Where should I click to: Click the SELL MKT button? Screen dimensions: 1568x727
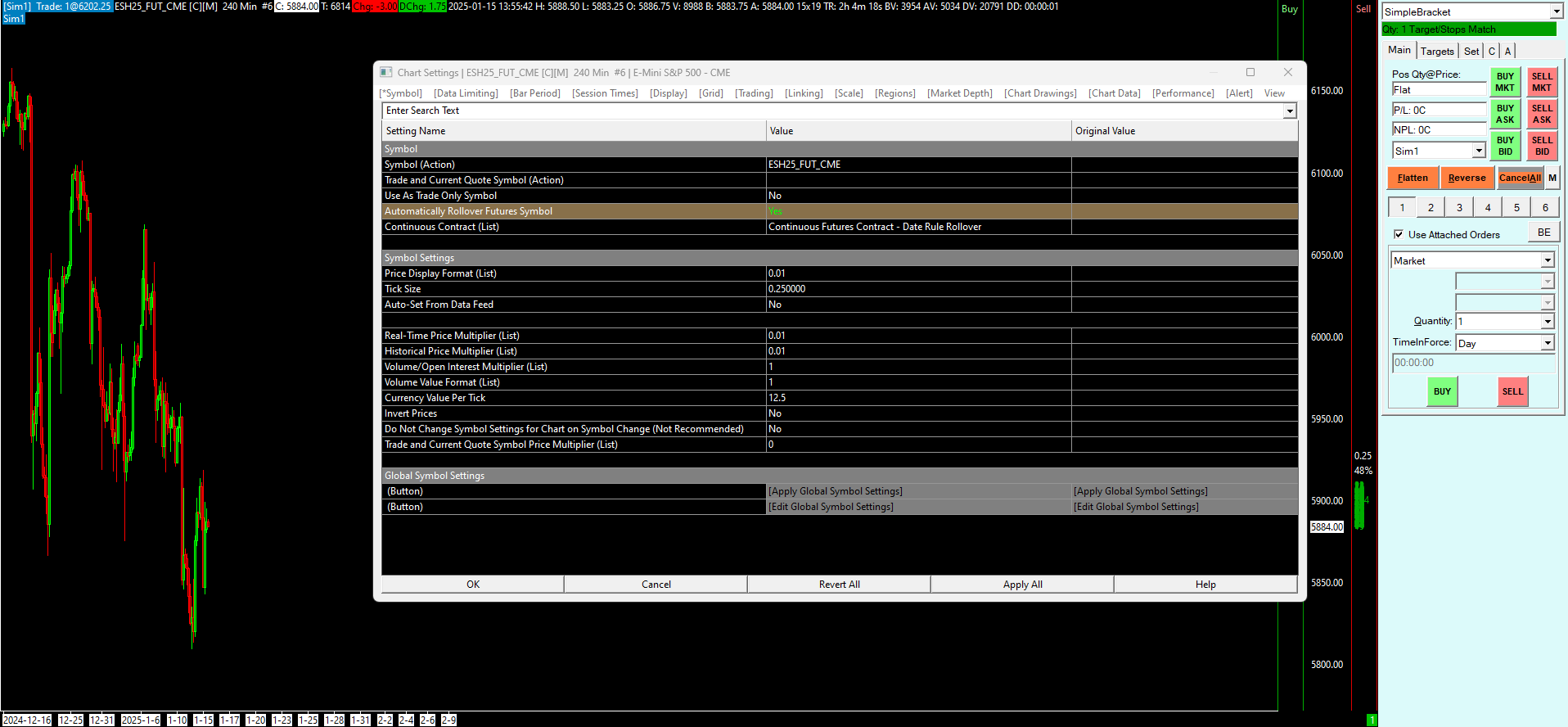click(x=1542, y=82)
